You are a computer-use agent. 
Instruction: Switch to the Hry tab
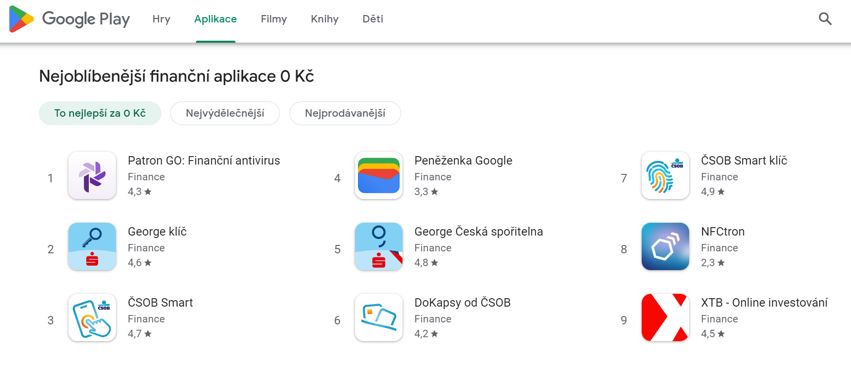[161, 20]
